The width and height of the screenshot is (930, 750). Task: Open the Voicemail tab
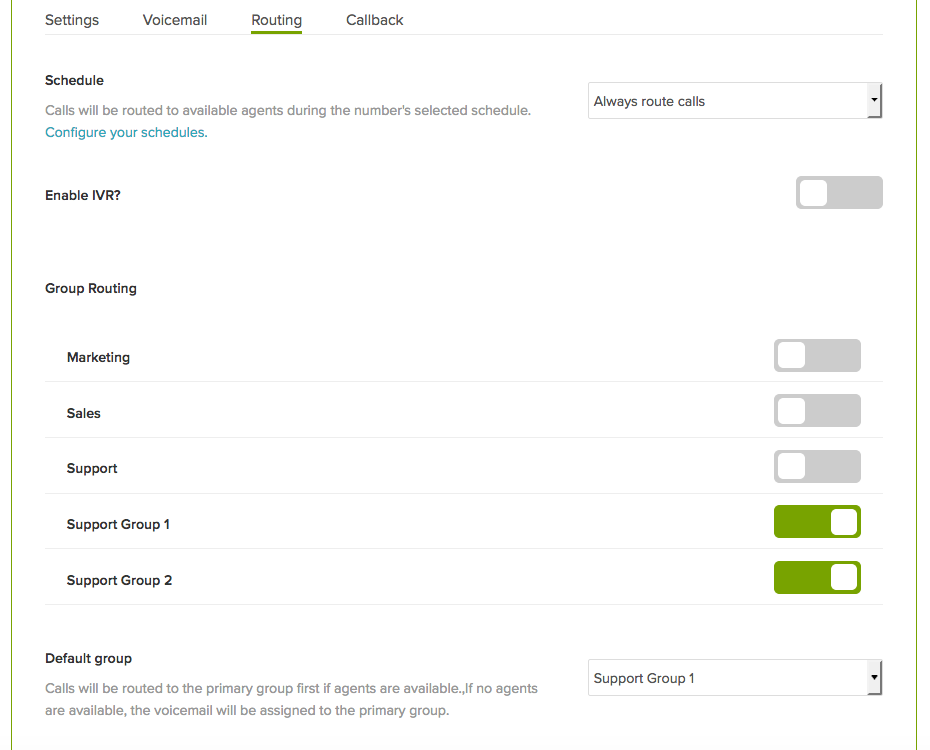coord(175,20)
